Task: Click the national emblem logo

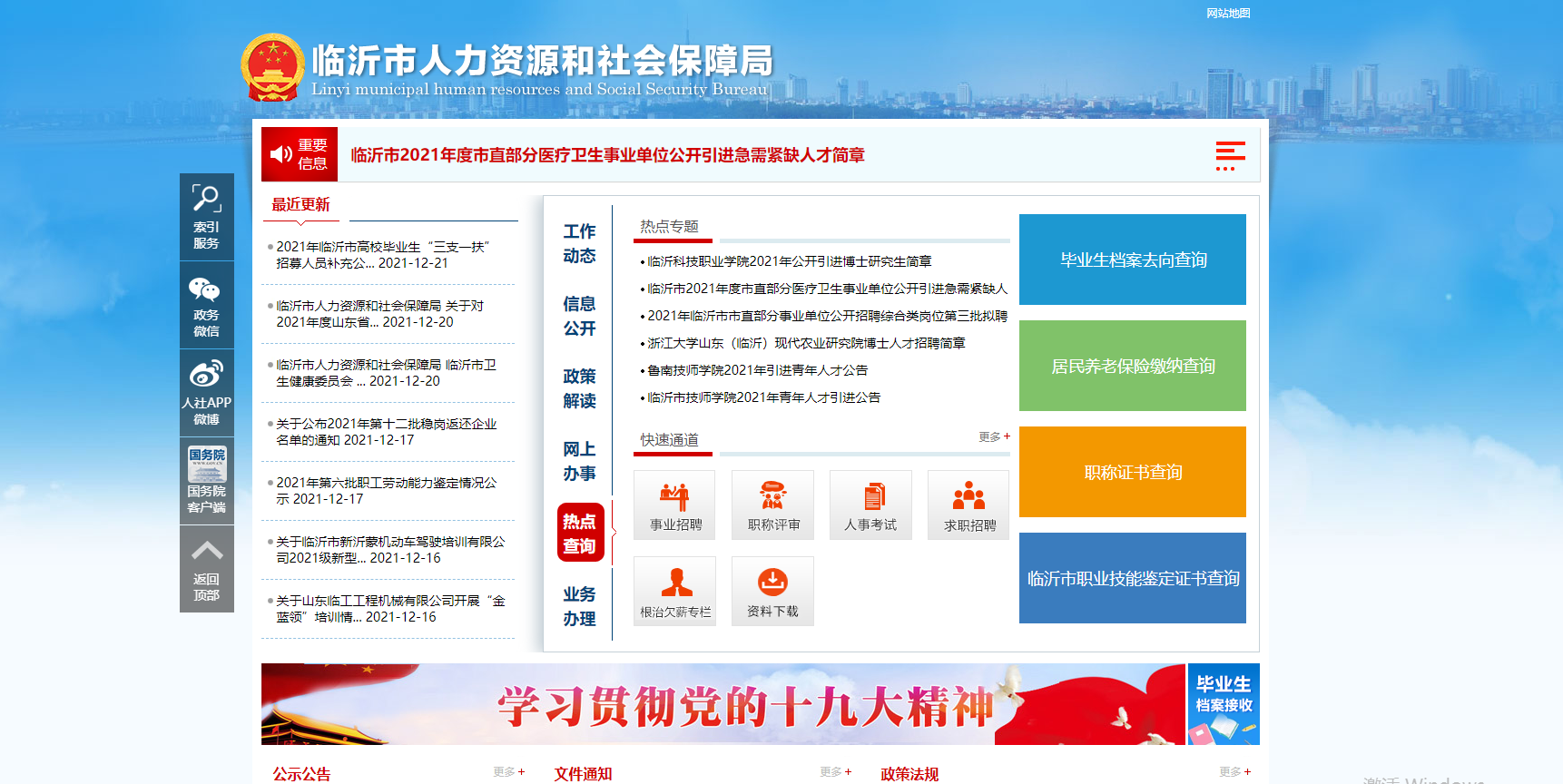Action: pyautogui.click(x=271, y=67)
